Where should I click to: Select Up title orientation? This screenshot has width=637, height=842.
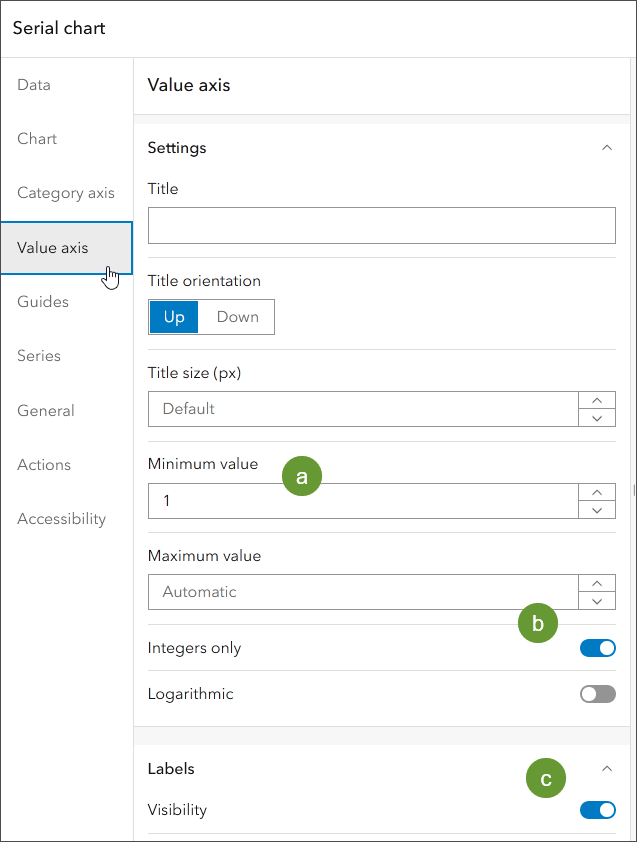(x=174, y=317)
